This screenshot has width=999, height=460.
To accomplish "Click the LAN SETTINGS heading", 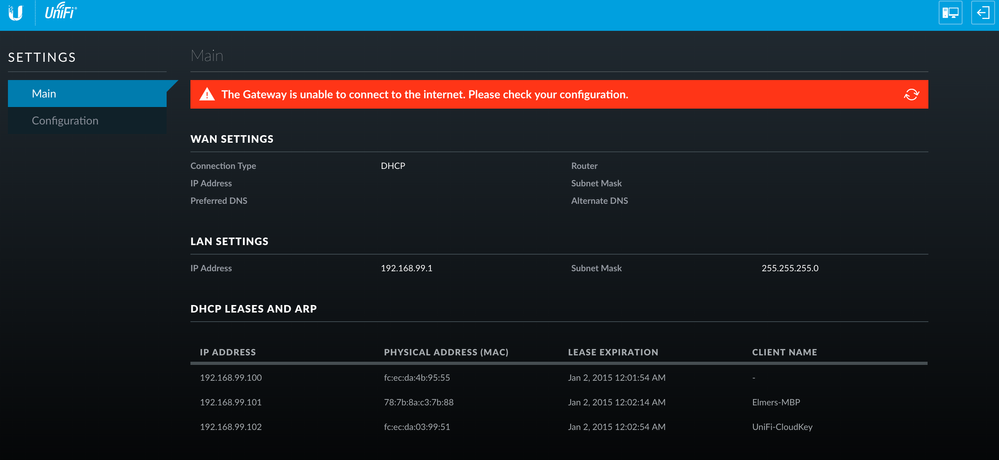I will [229, 241].
